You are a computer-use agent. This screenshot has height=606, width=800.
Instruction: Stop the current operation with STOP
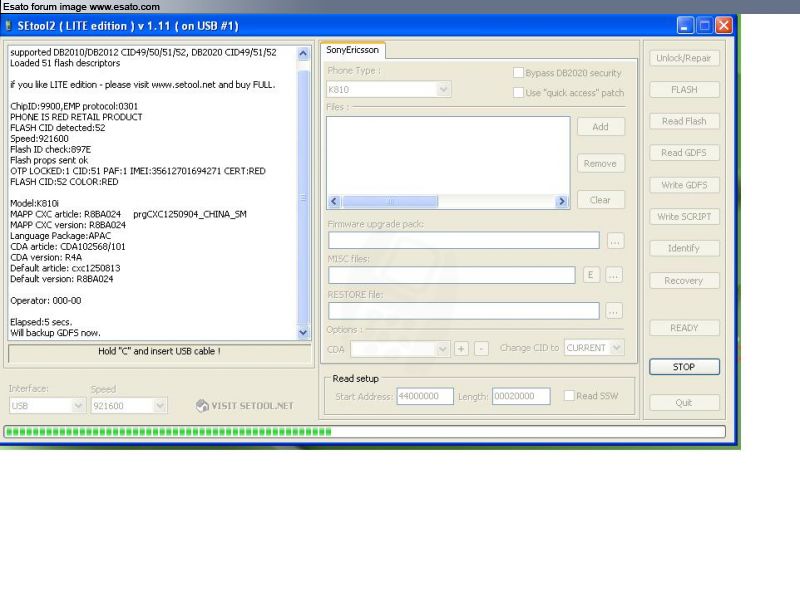[684, 367]
